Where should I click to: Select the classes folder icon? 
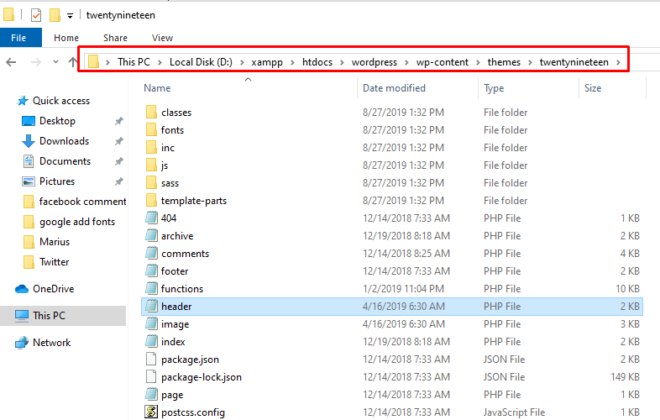click(151, 112)
